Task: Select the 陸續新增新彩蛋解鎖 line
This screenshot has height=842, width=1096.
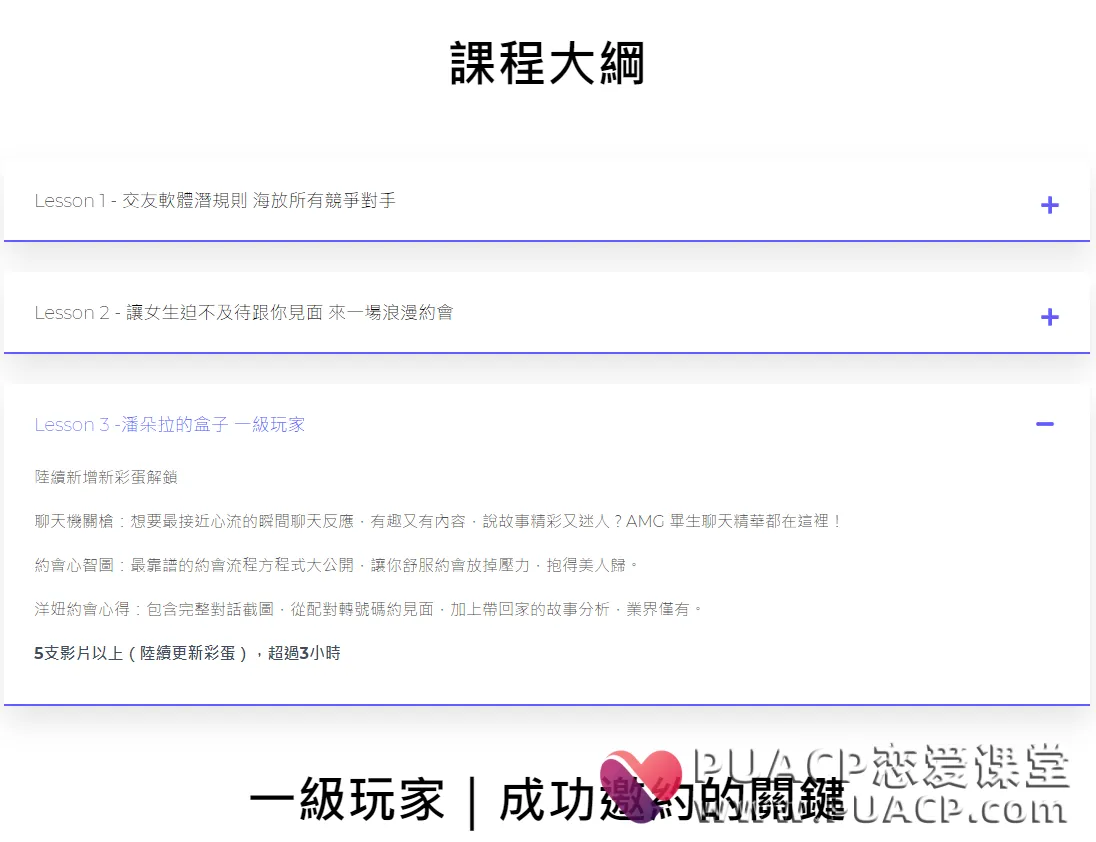Action: click(x=106, y=477)
